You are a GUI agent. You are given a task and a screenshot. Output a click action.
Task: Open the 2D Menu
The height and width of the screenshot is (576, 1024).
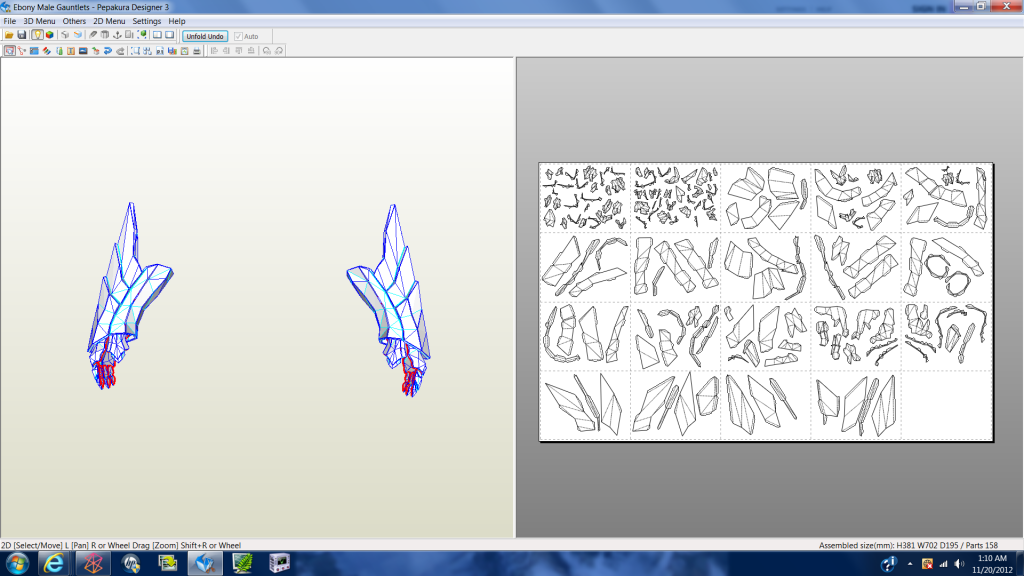pyautogui.click(x=109, y=21)
